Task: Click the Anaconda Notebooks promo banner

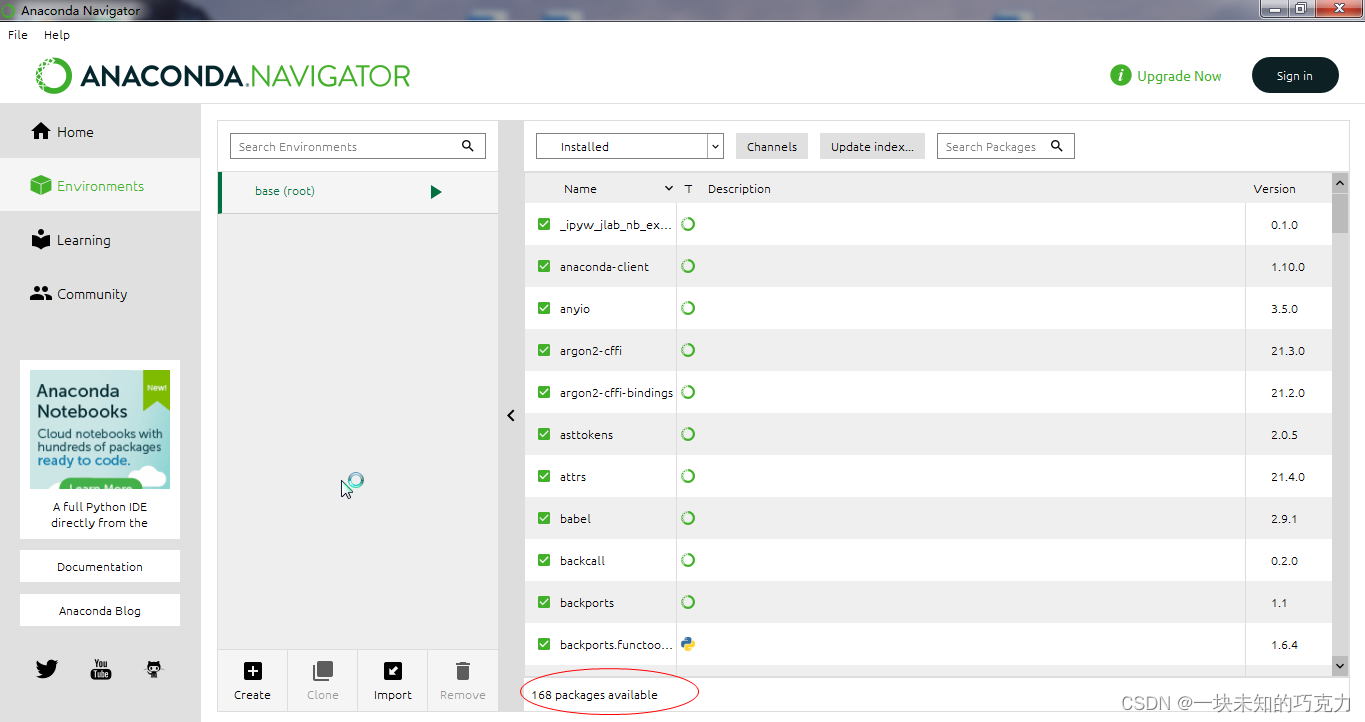Action: (100, 430)
